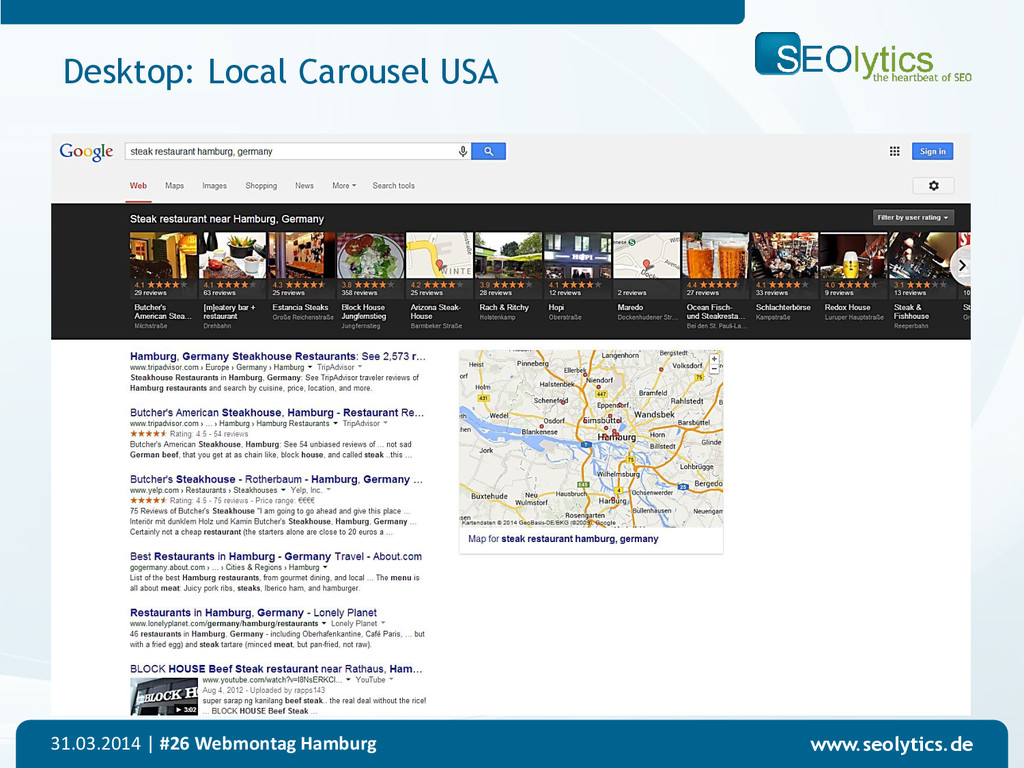Select the Shopping tab
Viewport: 1024px width, 768px height.
coord(261,185)
